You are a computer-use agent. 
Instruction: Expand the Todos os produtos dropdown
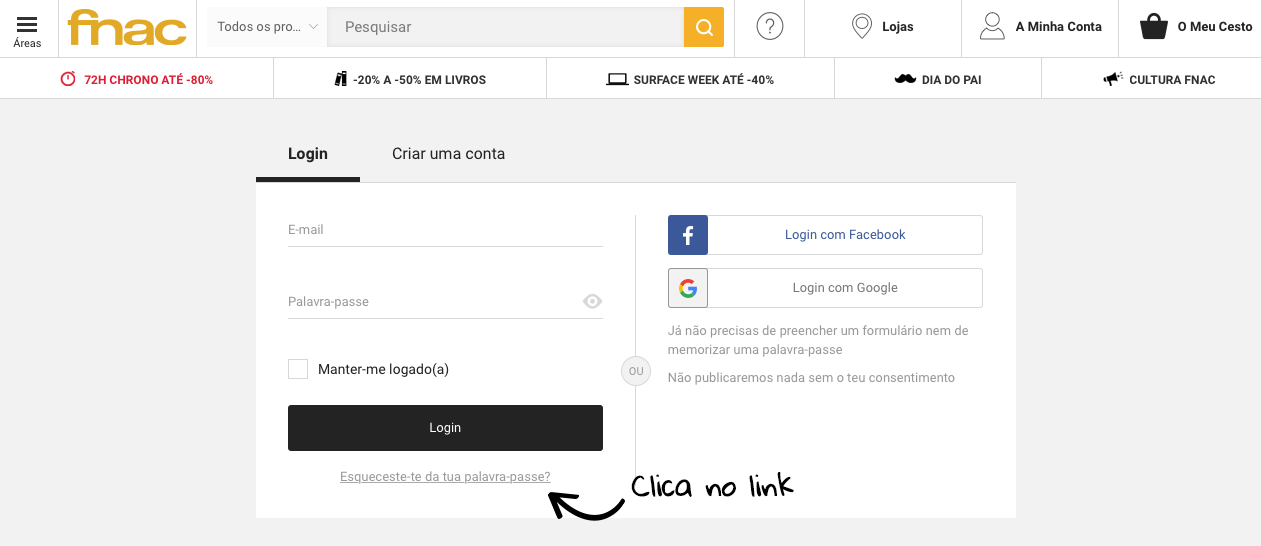point(268,27)
